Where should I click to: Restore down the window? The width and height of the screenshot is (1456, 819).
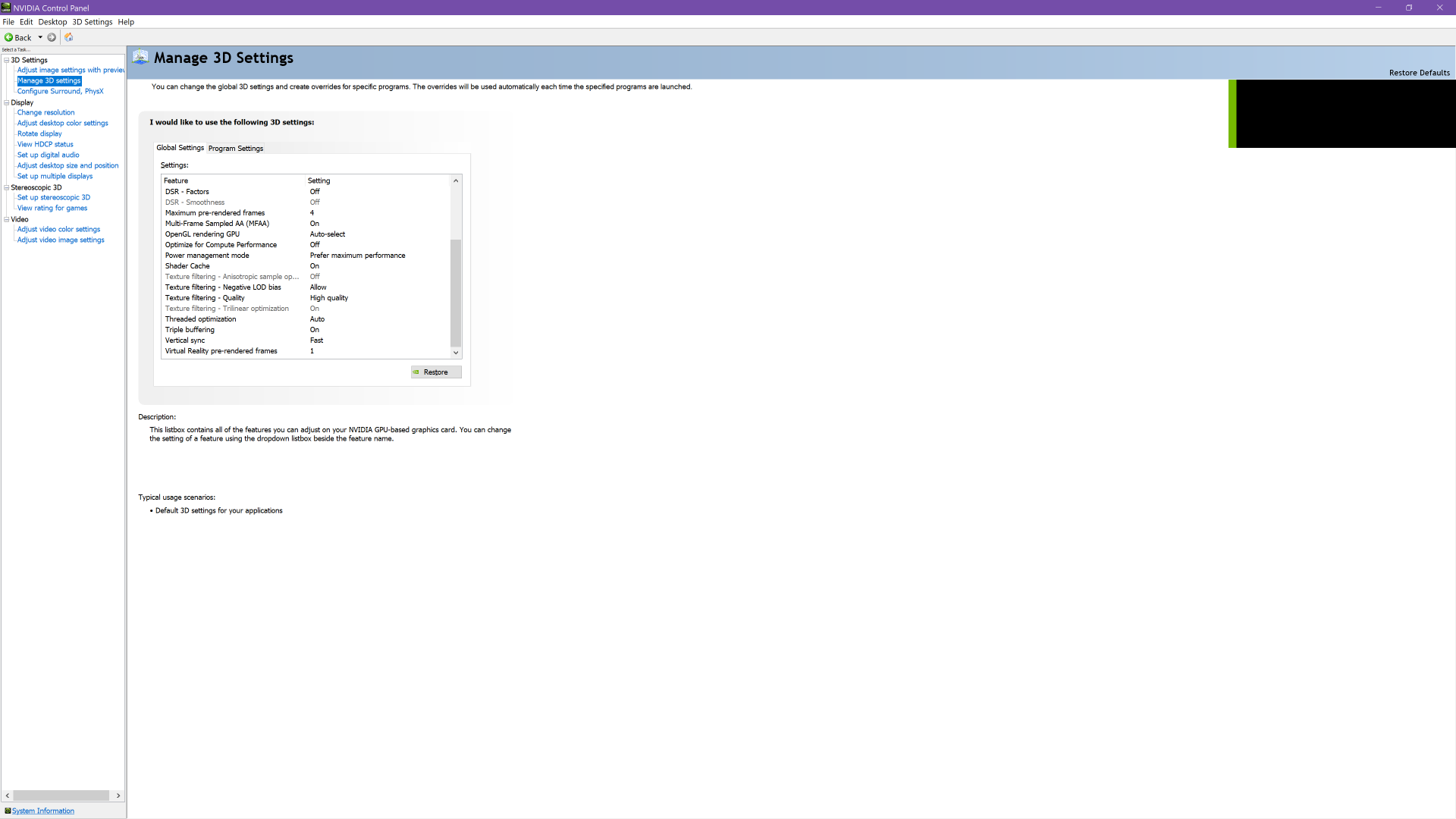(x=1409, y=8)
